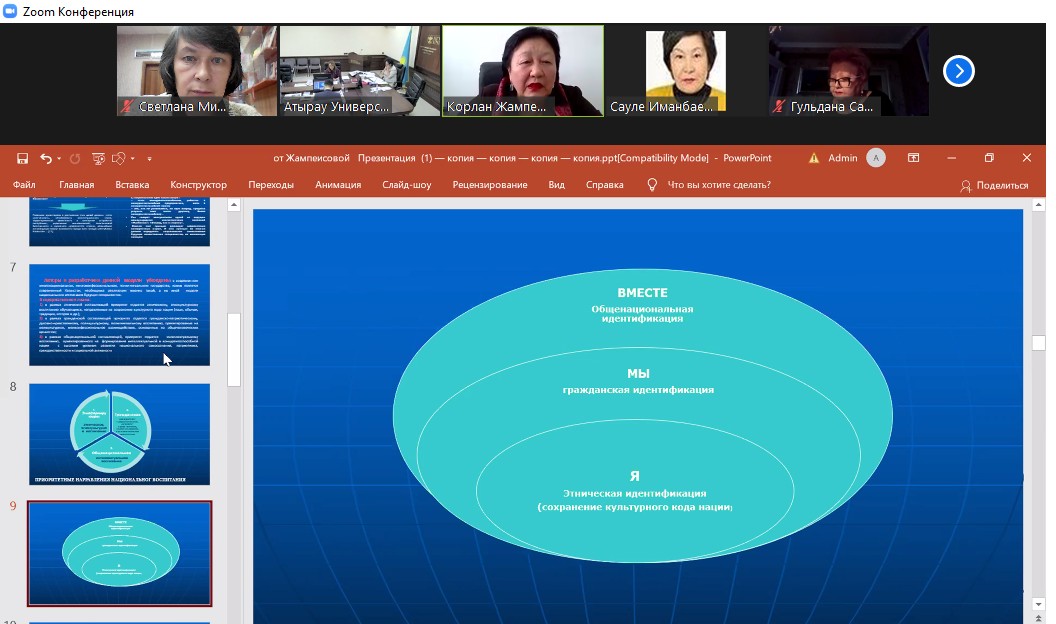The width and height of the screenshot is (1056, 624).
Task: Click the 'Zoom Конференция' window title
Action: [x=78, y=11]
